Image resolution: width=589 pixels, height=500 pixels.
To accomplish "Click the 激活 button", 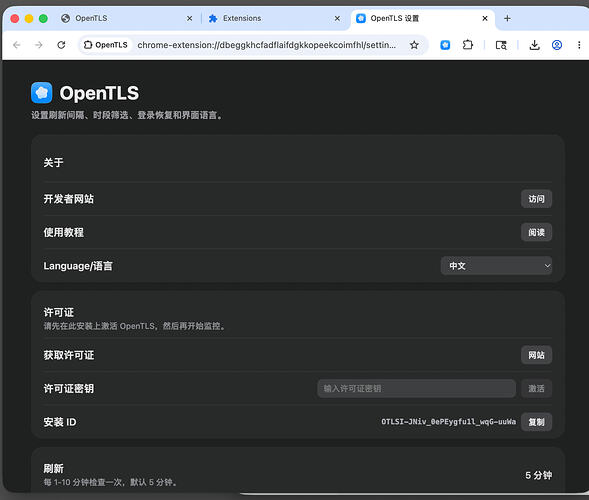I will tap(536, 388).
